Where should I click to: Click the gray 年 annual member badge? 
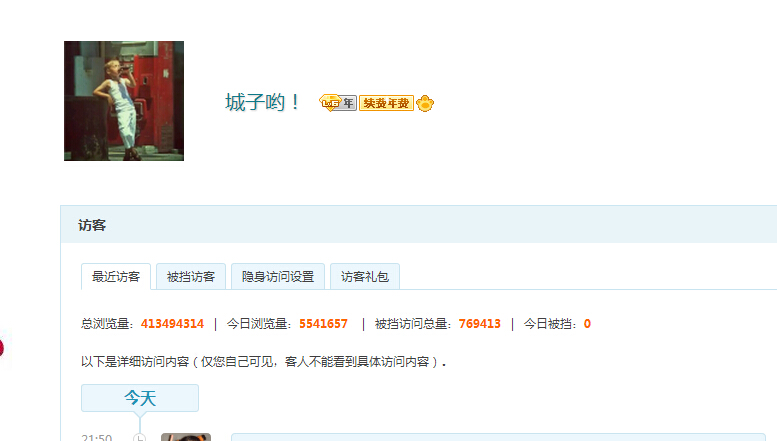pyautogui.click(x=349, y=103)
